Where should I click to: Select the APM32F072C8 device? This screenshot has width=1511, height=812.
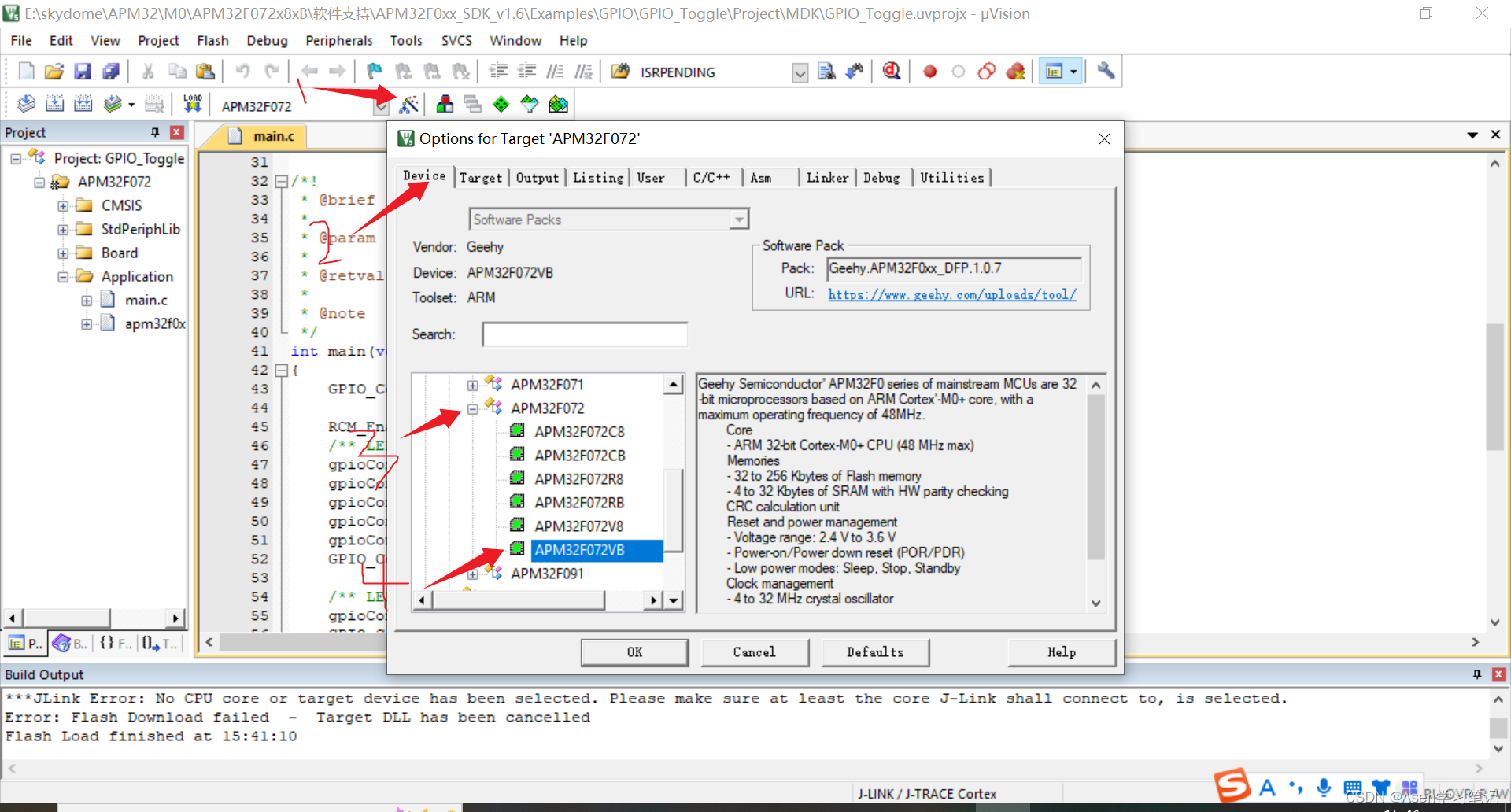(x=579, y=432)
